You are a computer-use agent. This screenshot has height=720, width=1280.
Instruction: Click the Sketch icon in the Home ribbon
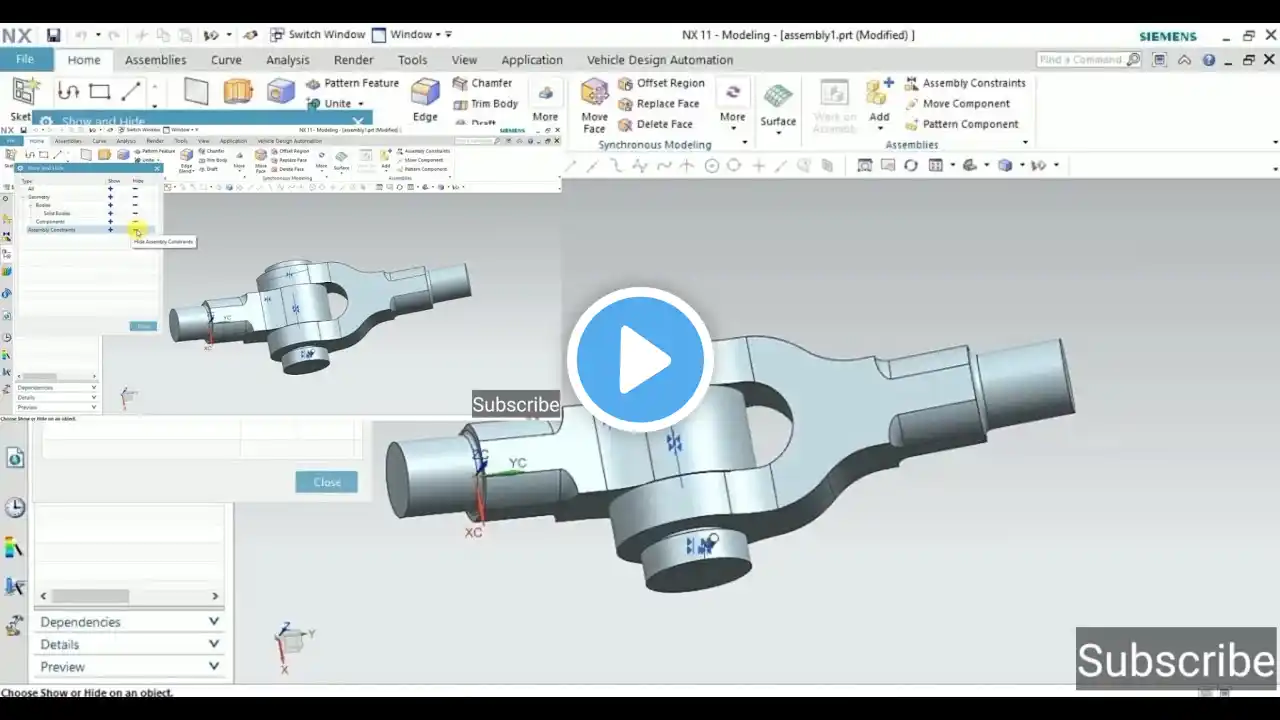click(24, 93)
